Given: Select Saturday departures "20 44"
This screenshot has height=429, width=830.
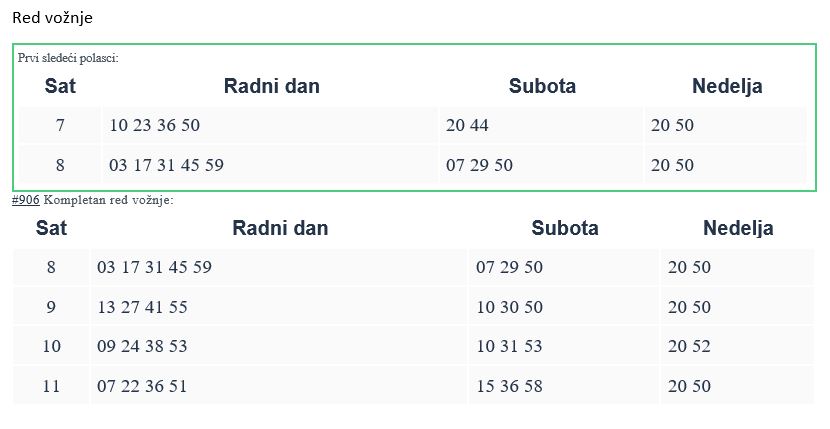Looking at the screenshot, I should [467, 126].
